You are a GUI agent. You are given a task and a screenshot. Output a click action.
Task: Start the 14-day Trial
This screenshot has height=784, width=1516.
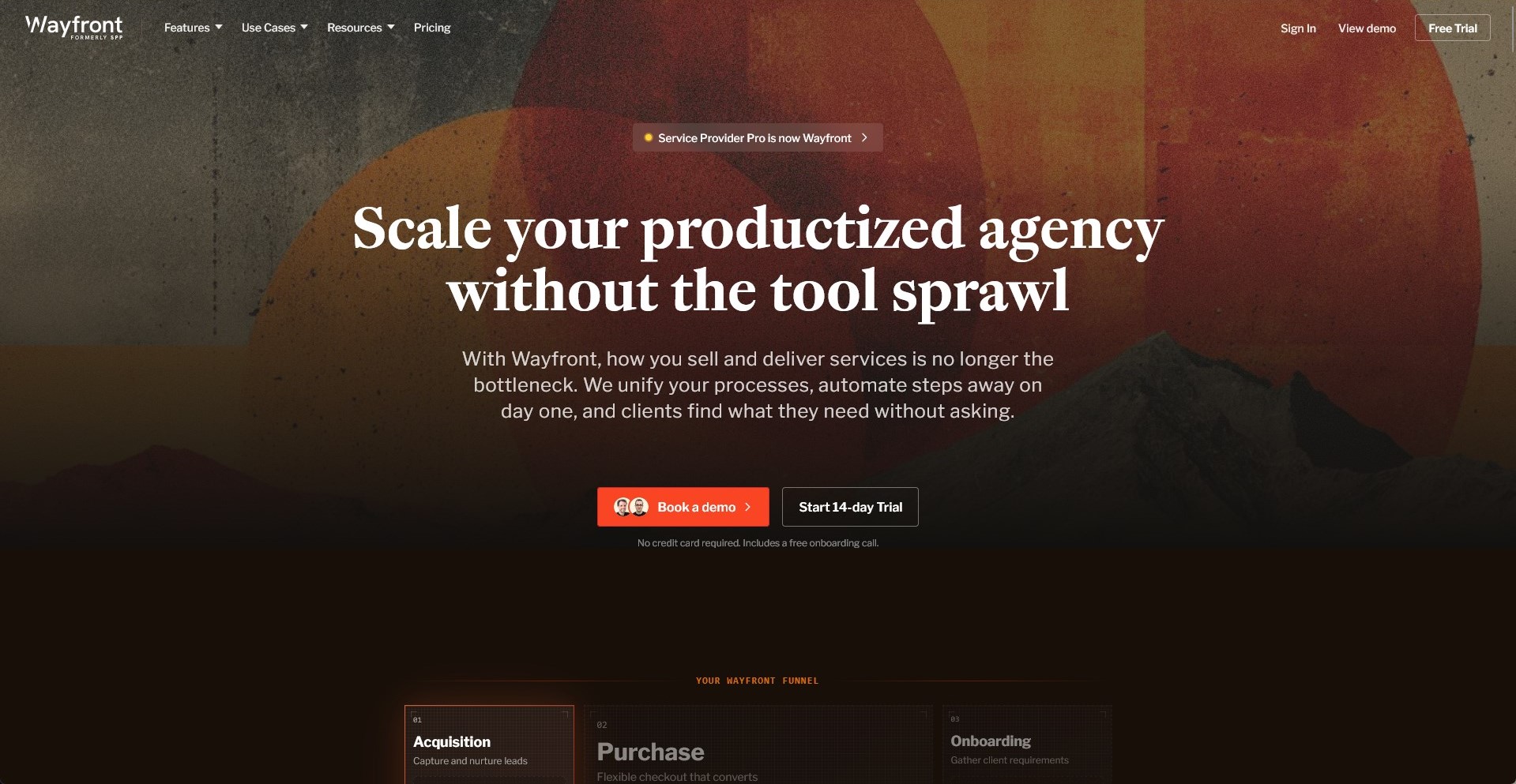point(850,507)
